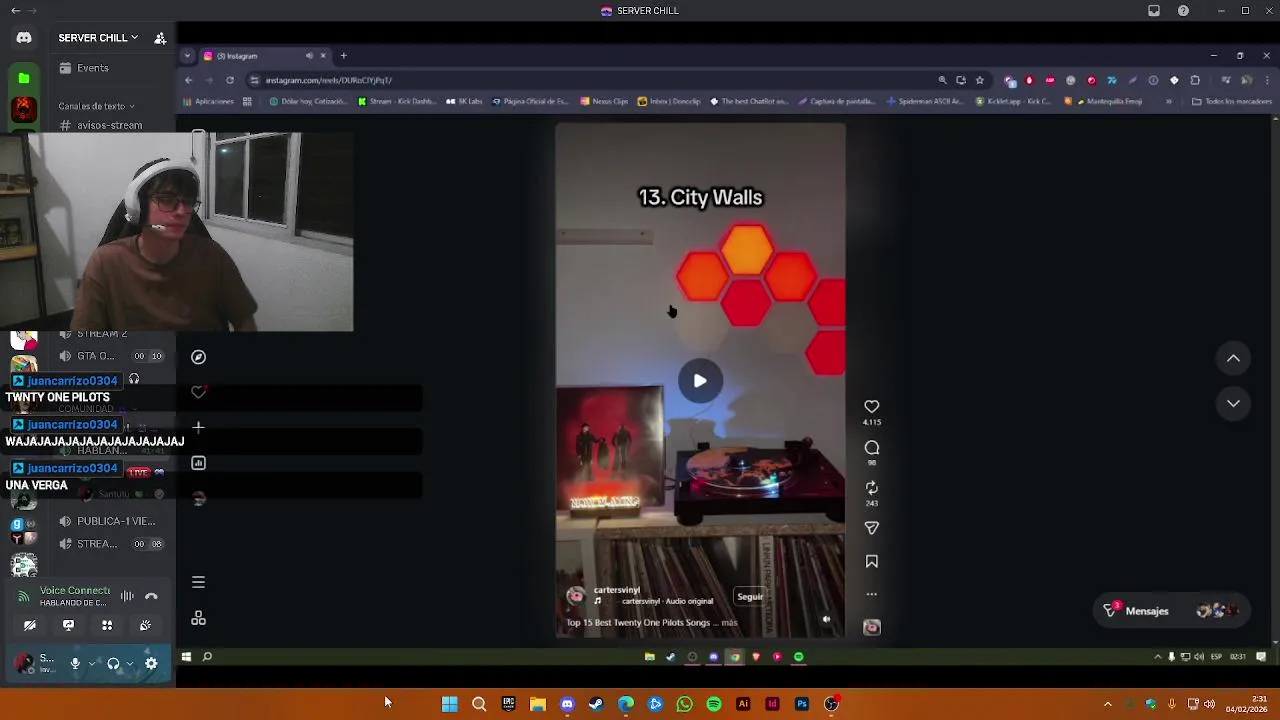Open the Discord soundboard icon
The image size is (1280, 720).
[x=145, y=625]
